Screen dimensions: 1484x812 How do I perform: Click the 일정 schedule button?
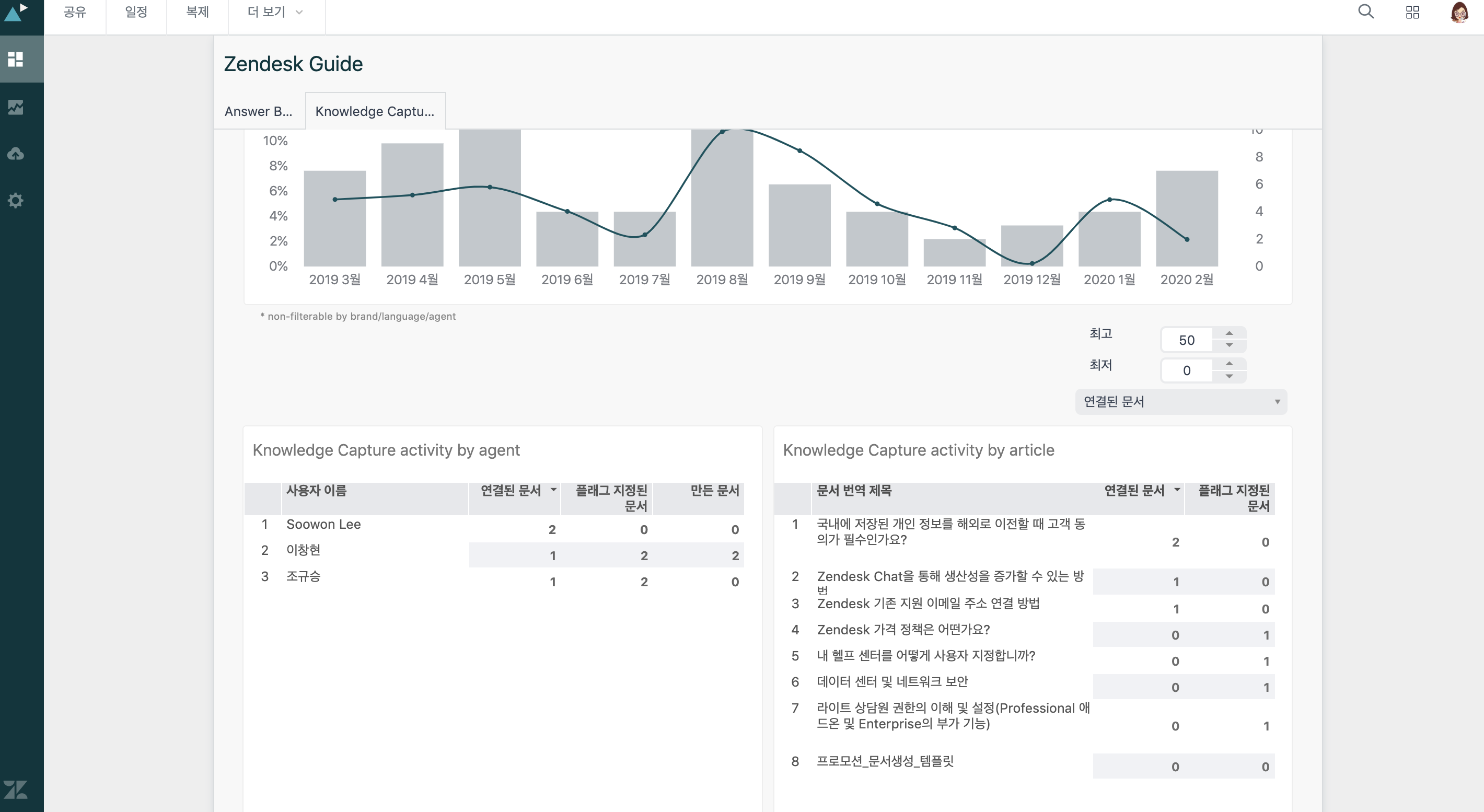136,12
